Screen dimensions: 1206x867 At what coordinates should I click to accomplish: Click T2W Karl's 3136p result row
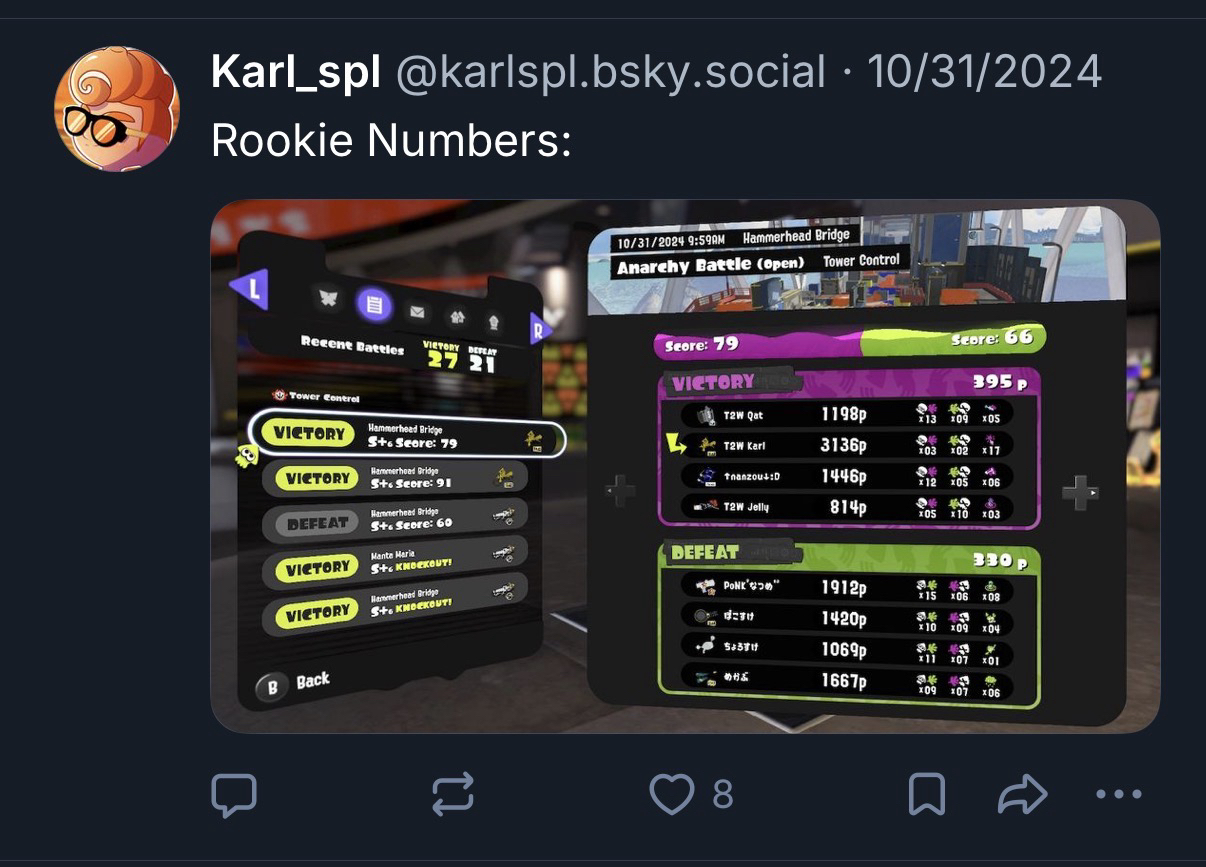coord(847,445)
